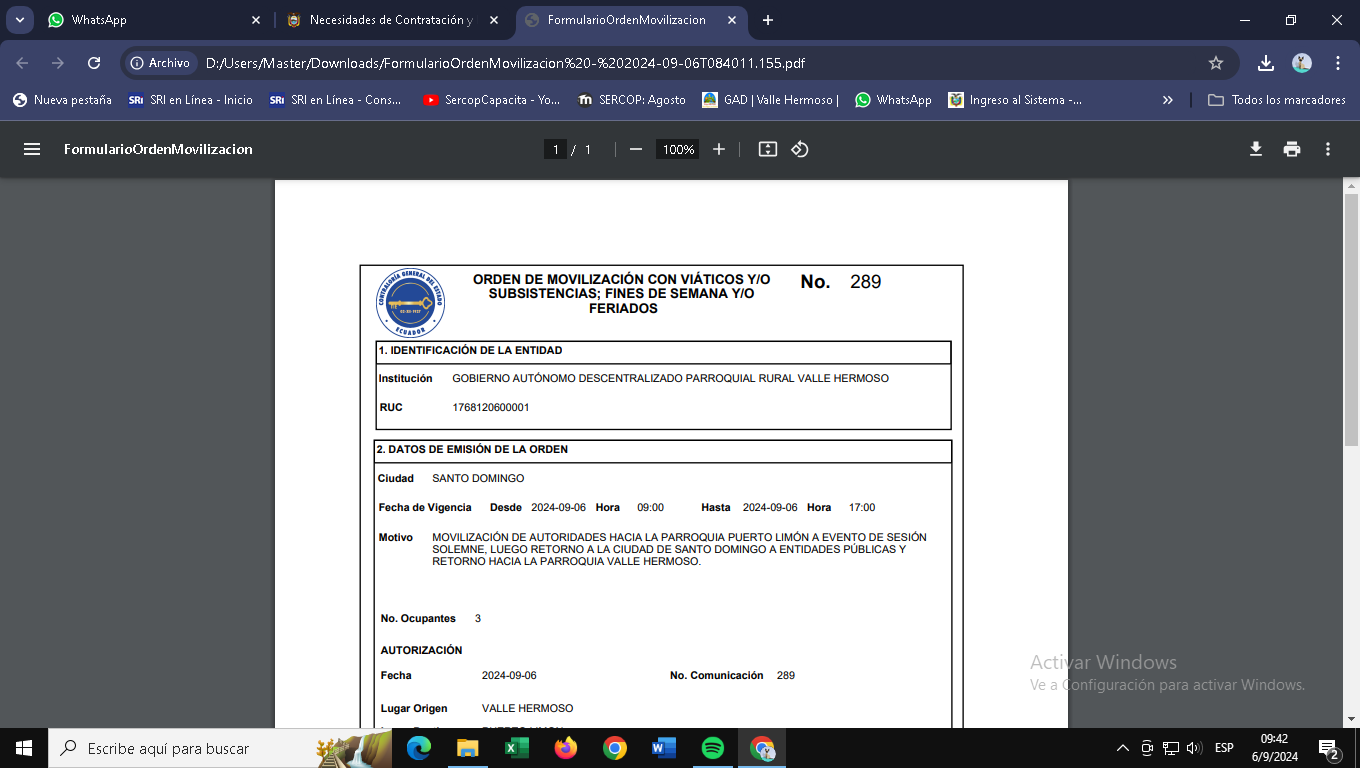Open Spotify from the taskbar

click(x=713, y=748)
